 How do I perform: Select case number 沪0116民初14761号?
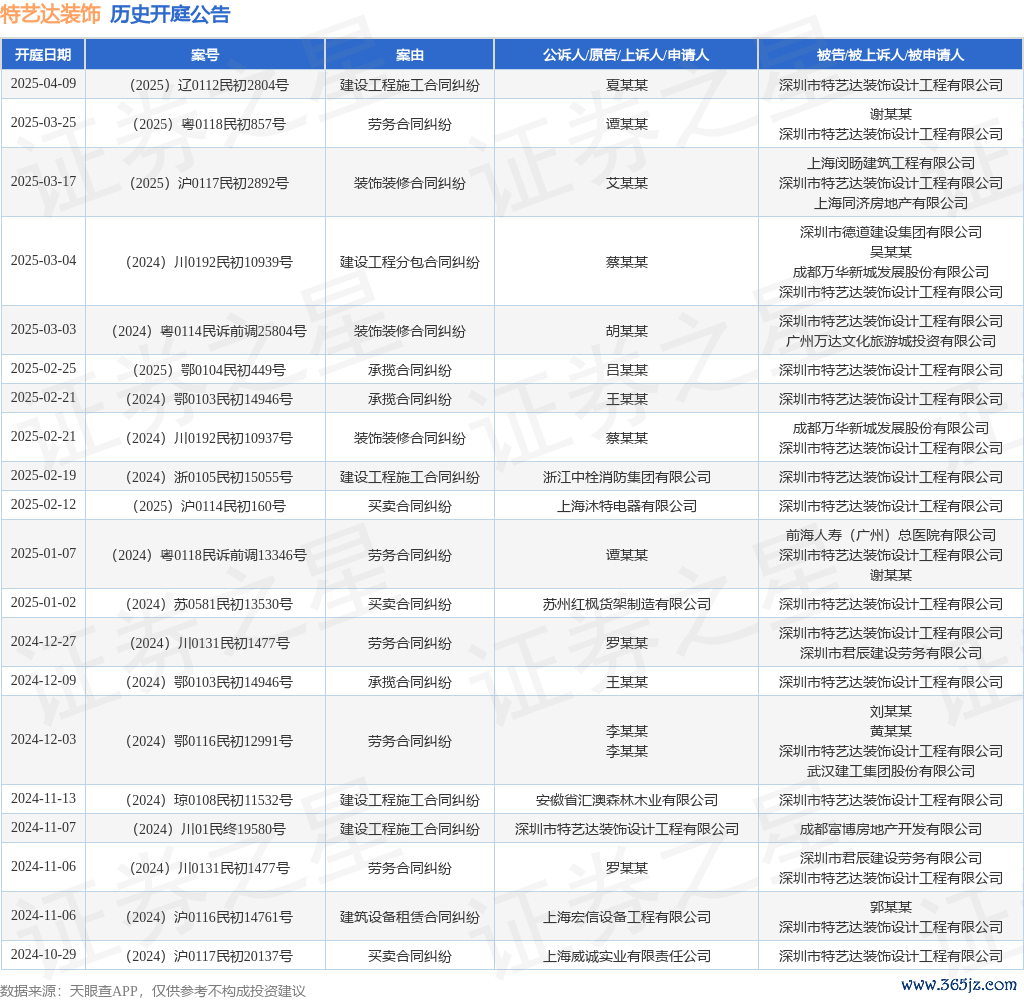coord(209,918)
